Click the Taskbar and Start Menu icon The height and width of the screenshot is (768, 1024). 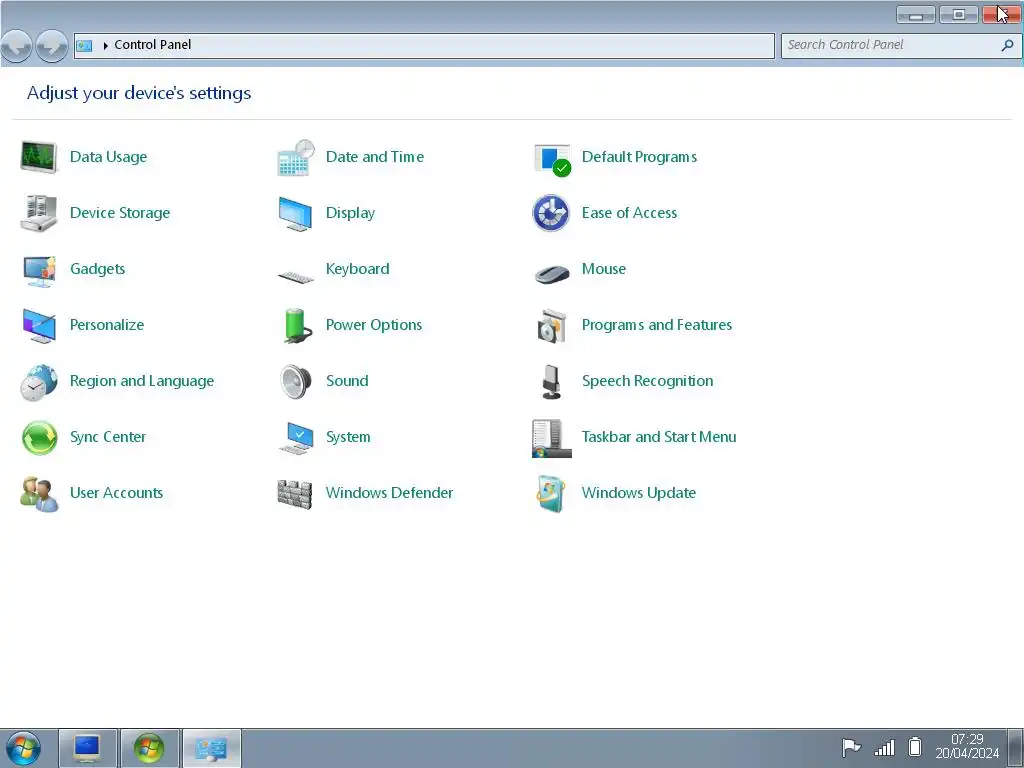click(551, 438)
